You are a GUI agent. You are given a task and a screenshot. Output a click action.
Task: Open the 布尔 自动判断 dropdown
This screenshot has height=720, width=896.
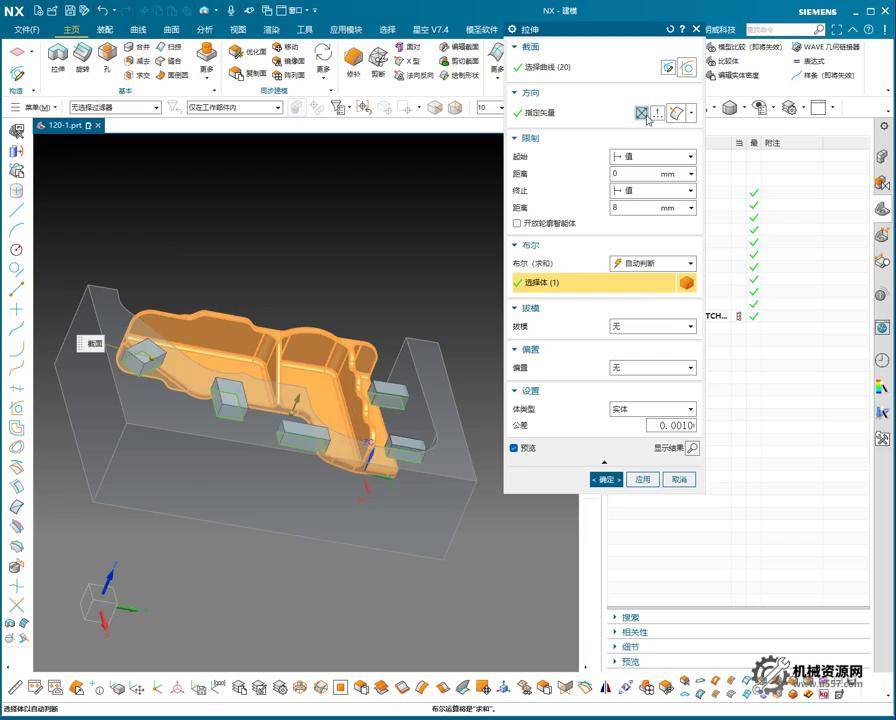pyautogui.click(x=653, y=264)
